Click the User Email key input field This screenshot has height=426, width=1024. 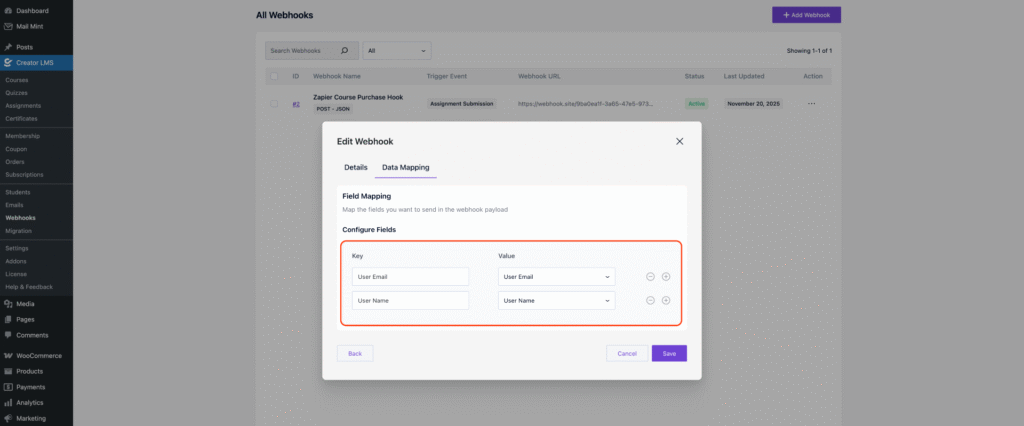click(410, 277)
